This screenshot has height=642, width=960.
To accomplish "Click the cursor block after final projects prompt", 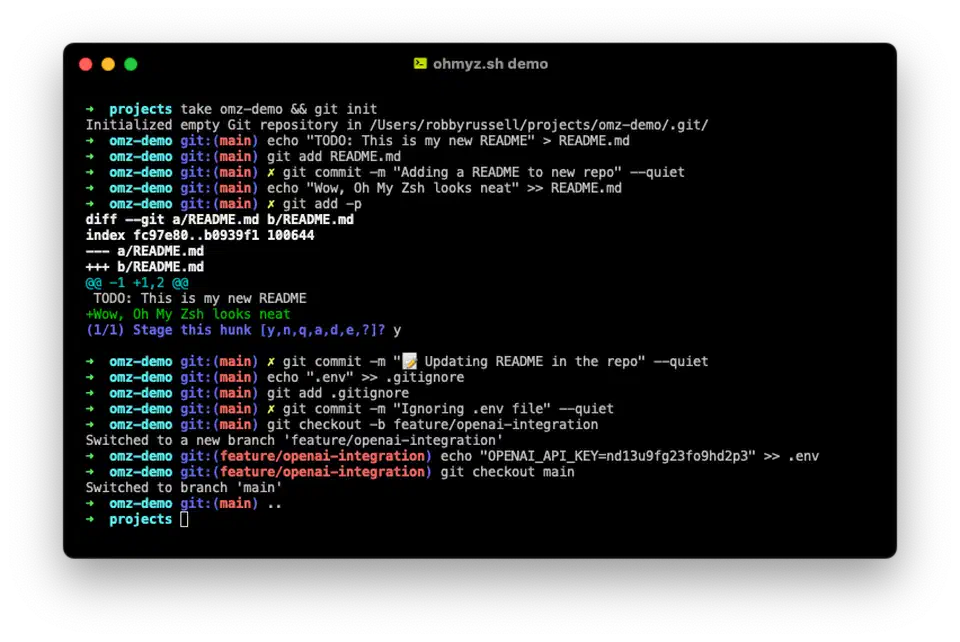I will [x=184, y=520].
